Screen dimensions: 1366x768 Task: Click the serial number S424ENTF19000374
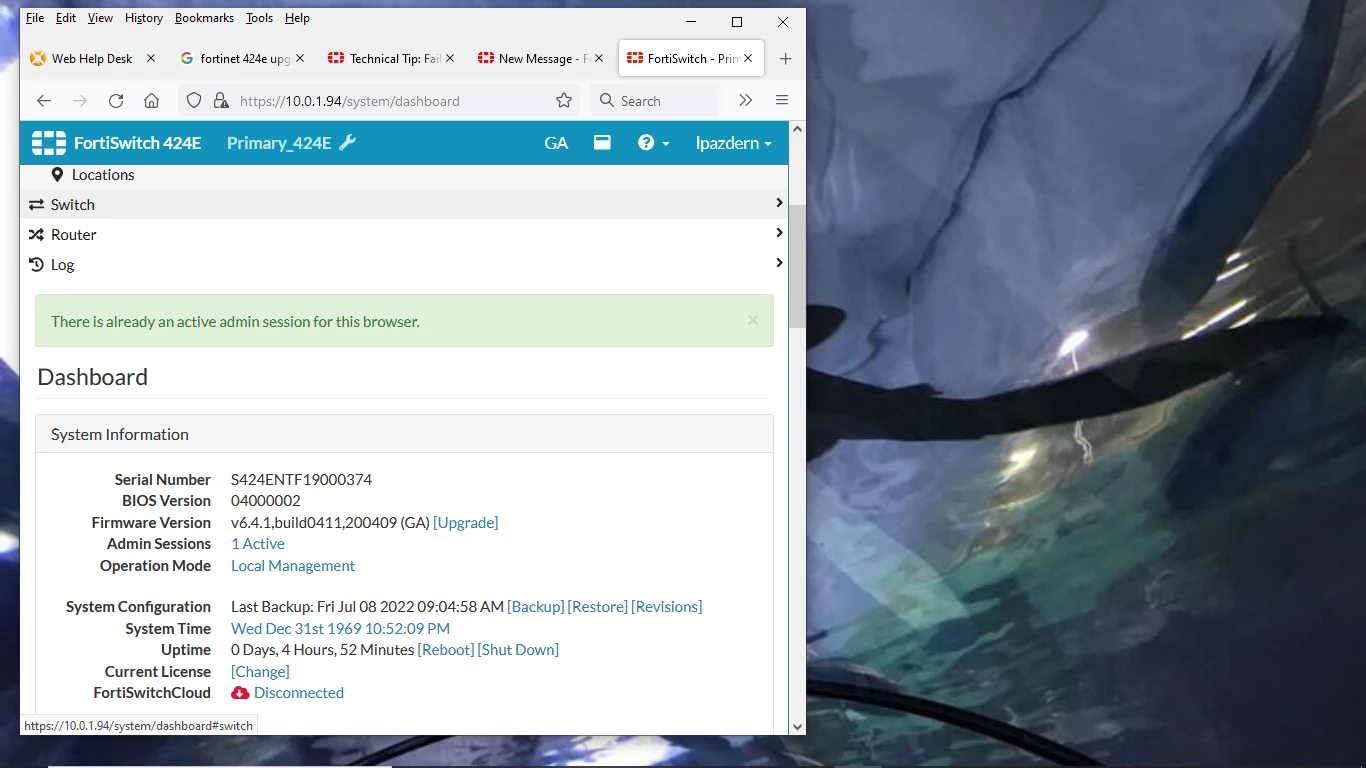point(301,480)
